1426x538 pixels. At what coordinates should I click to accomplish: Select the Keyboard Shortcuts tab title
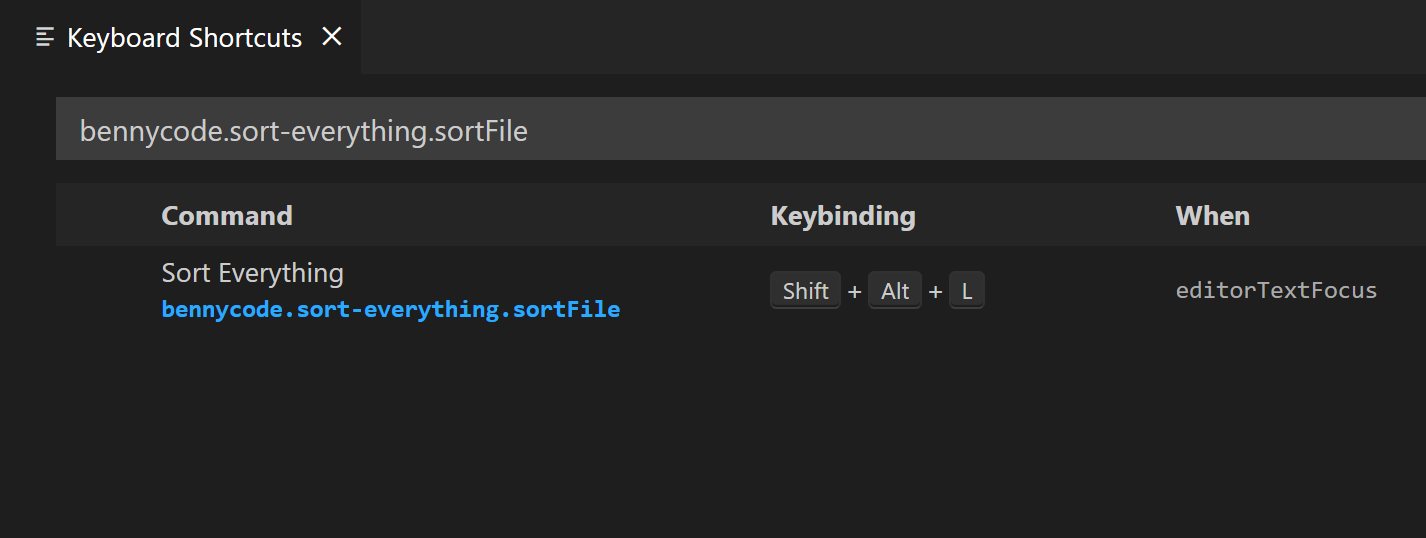pos(184,38)
